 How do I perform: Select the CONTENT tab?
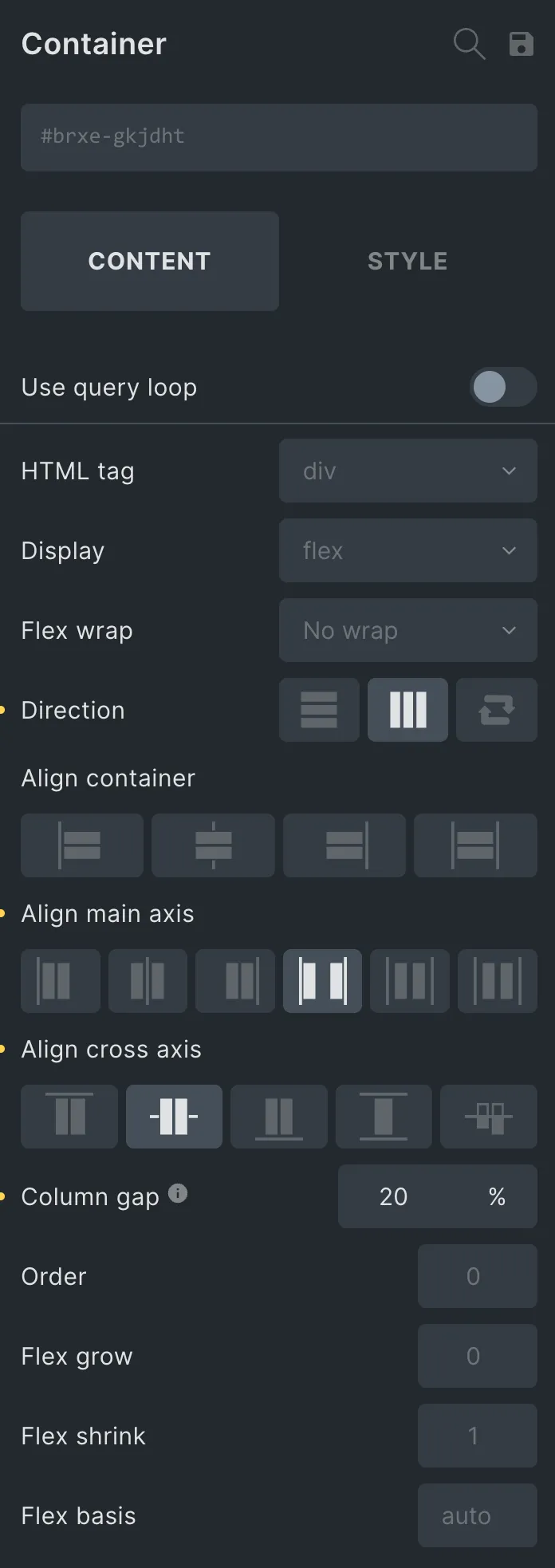point(150,261)
